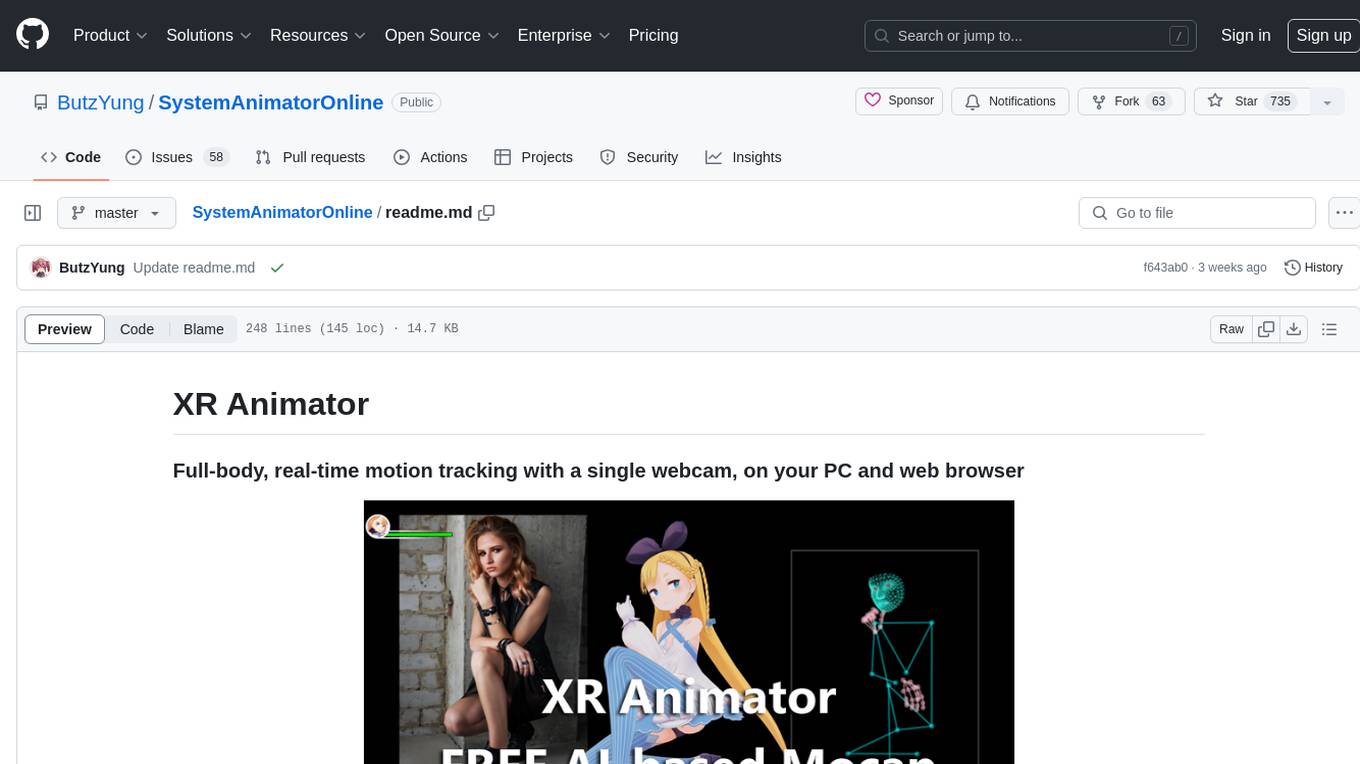Show commit status green checkmark details
This screenshot has width=1360, height=764.
(277, 268)
